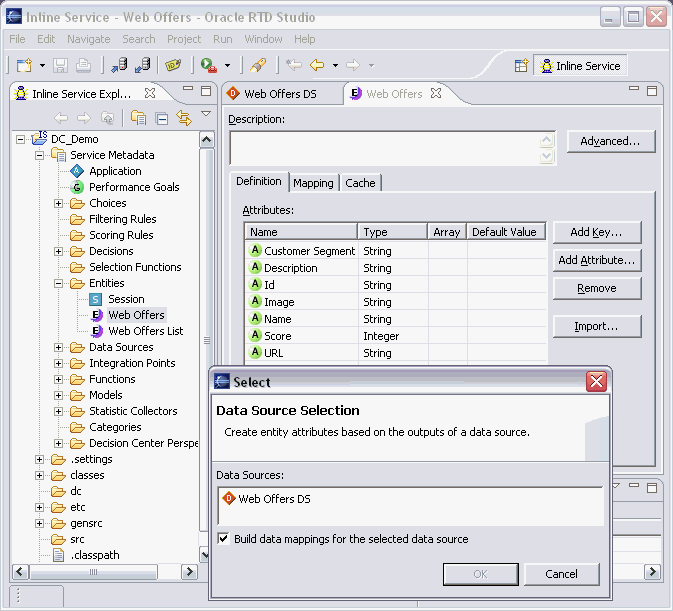Open the New toolbar dropdown arrow
The image size is (673, 611).
pos(42,66)
